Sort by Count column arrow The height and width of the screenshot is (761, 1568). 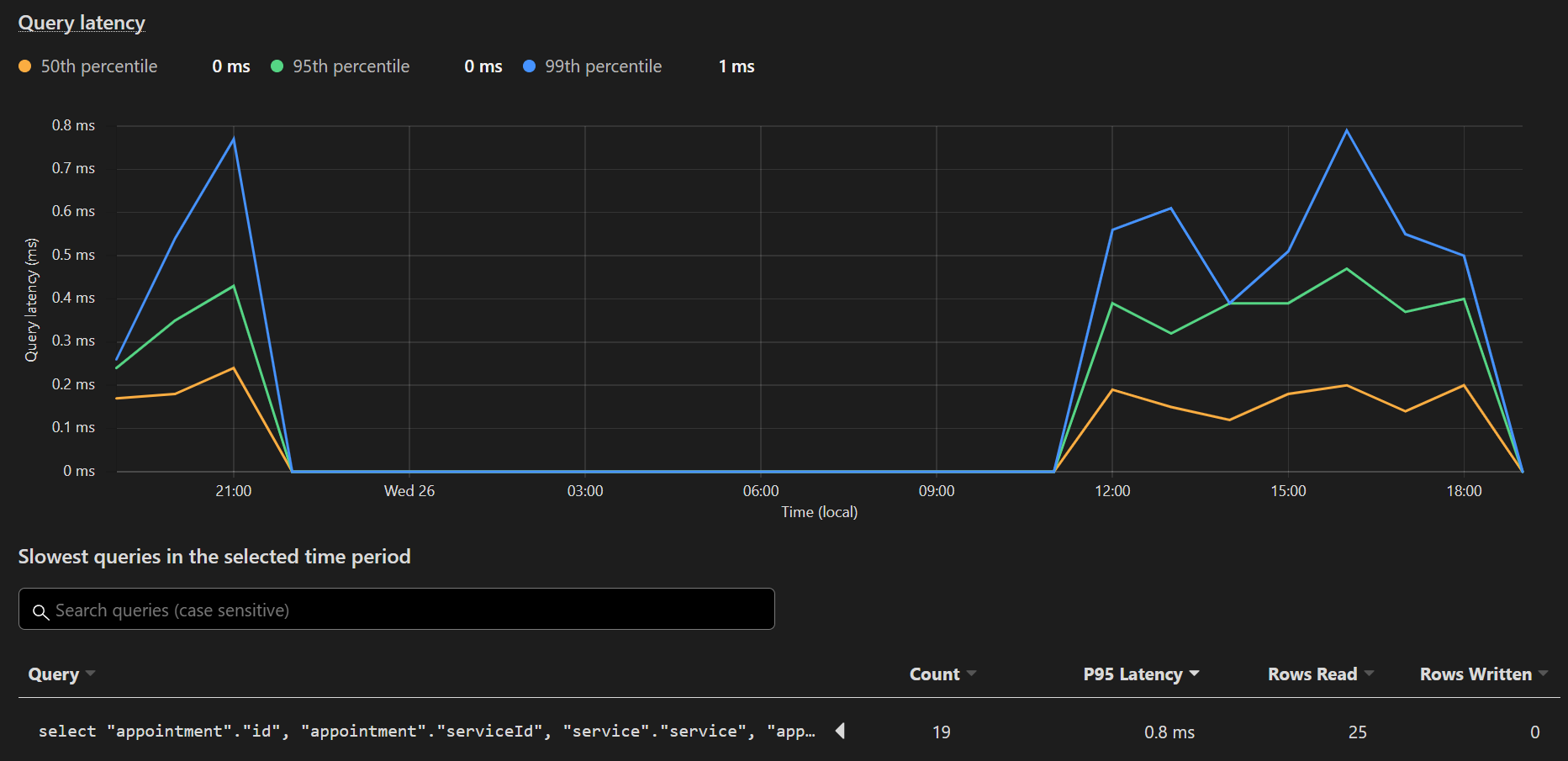972,674
